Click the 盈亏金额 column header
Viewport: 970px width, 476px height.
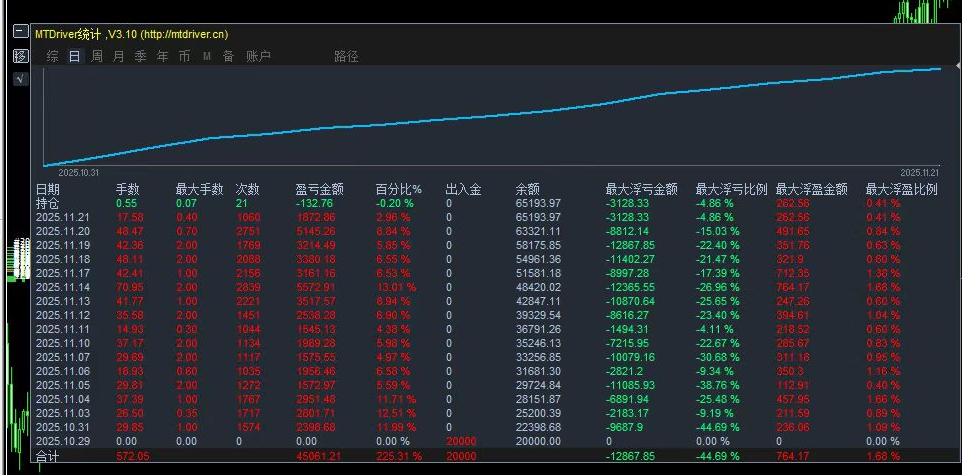[x=320, y=189]
